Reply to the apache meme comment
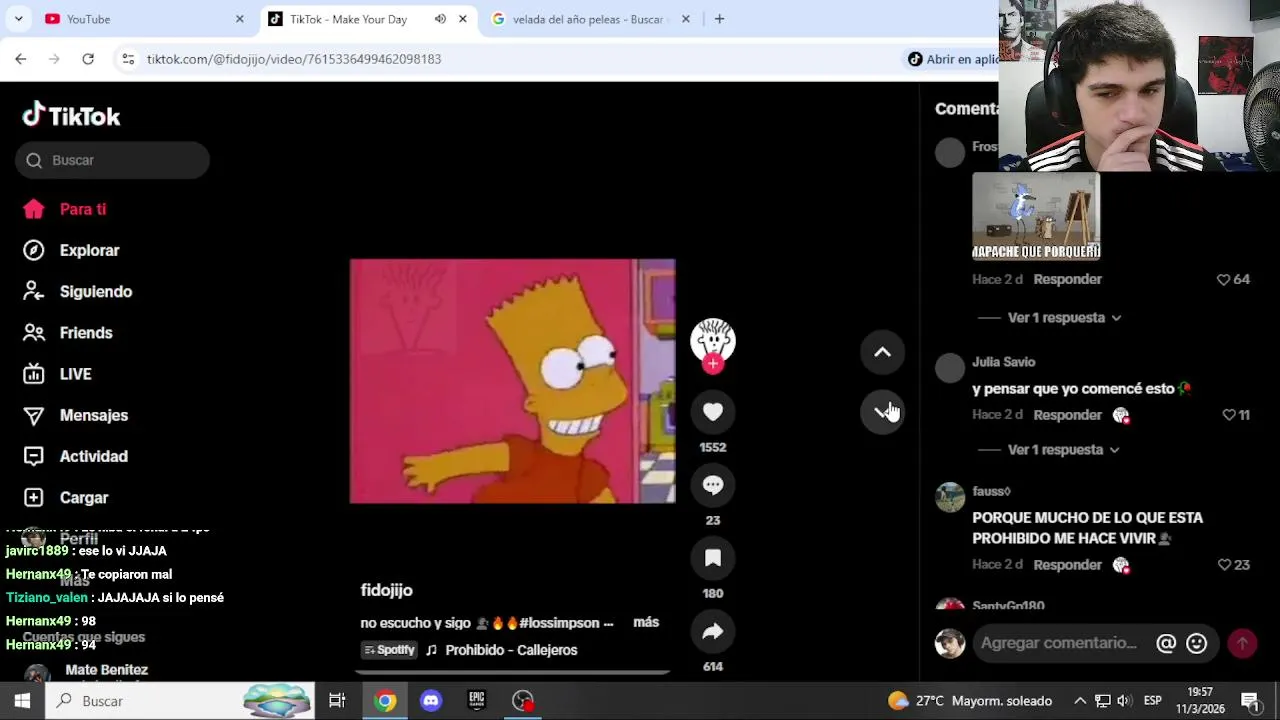1280x720 pixels. (1067, 280)
